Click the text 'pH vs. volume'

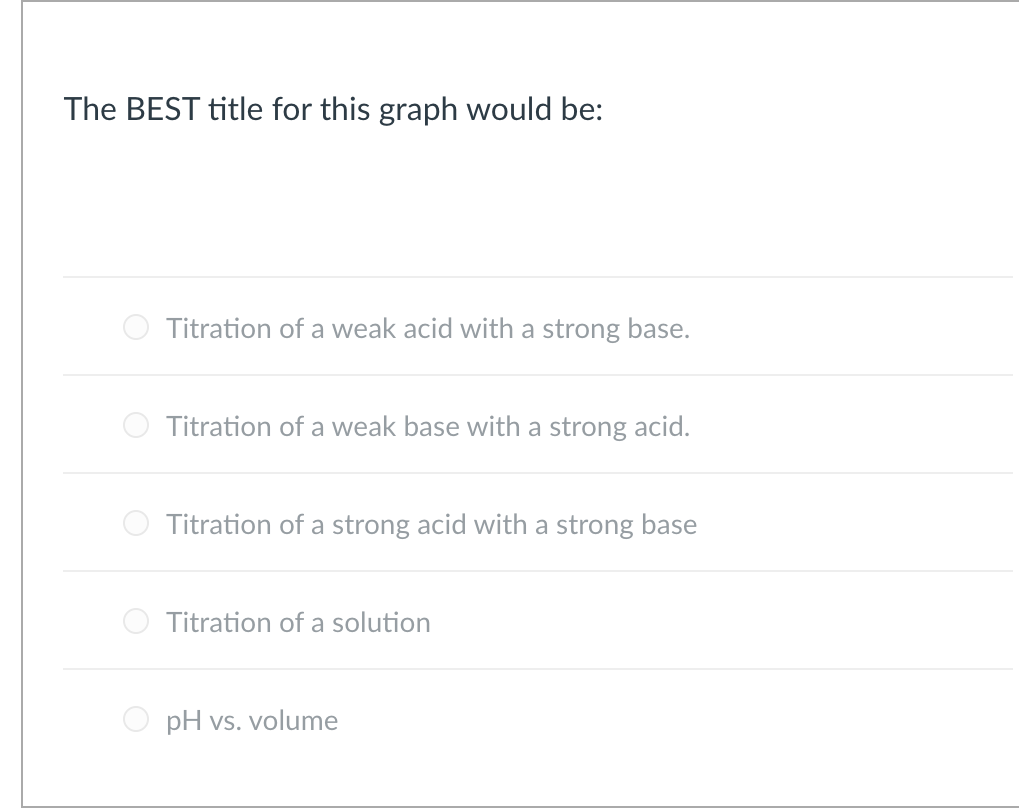pos(251,720)
